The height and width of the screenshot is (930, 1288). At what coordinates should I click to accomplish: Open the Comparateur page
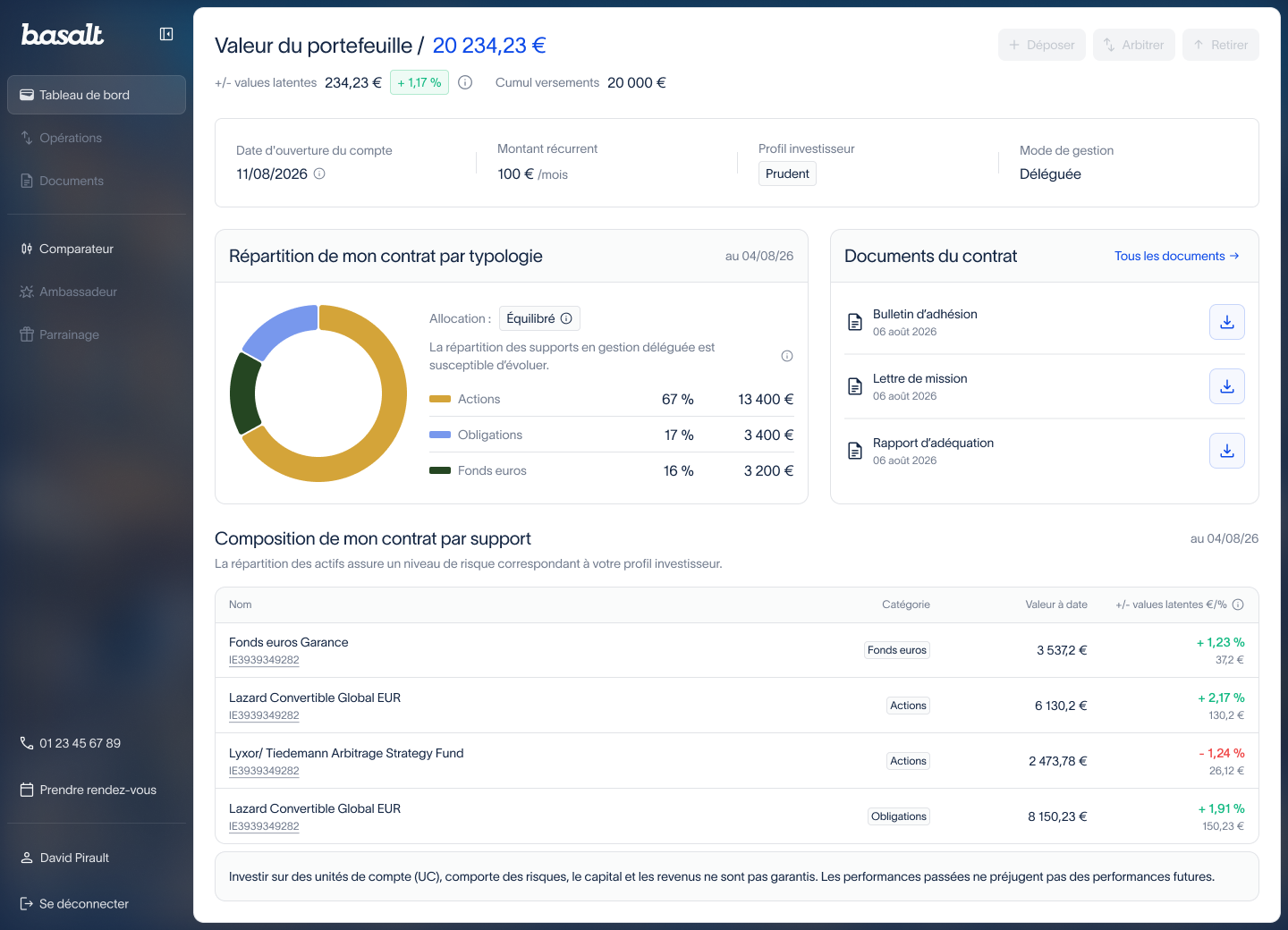pyautogui.click(x=97, y=249)
